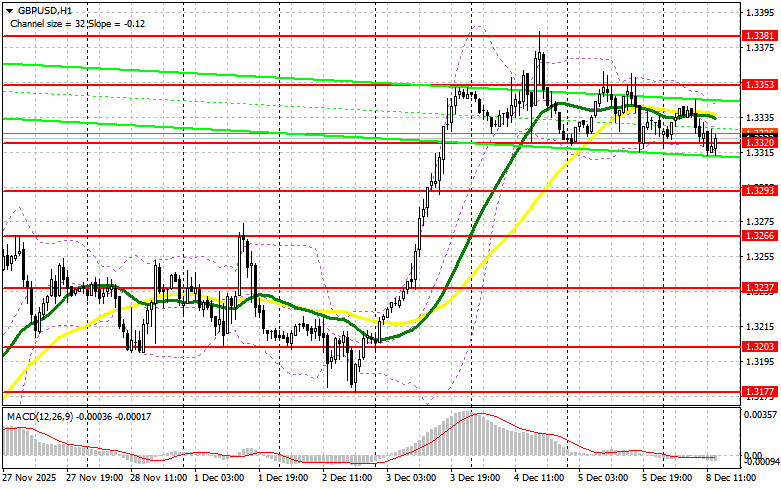This screenshot has height=489, width=781.
Task: Click the 28 Nov 11:00 time axis label
Action: point(158,478)
